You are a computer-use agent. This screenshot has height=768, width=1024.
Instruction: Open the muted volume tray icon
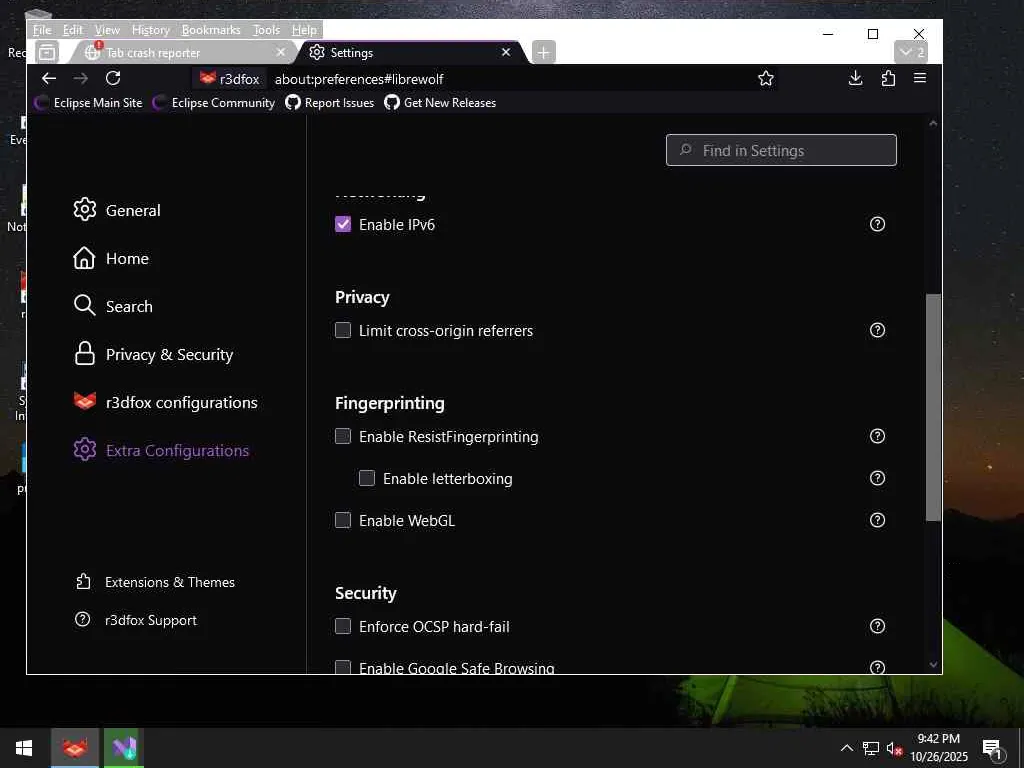point(894,748)
